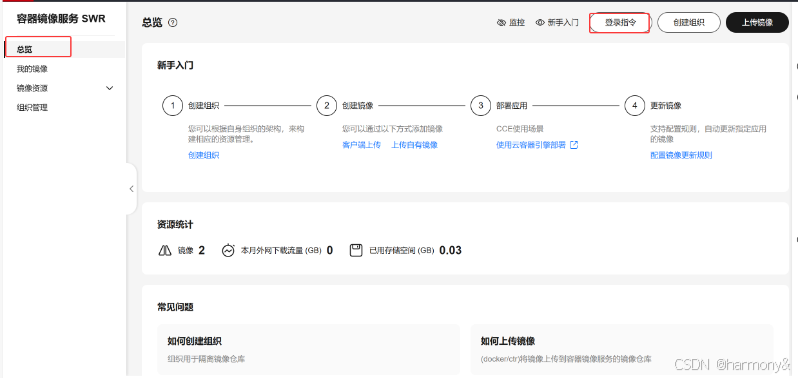Open the 配置镜像更新规则 link
This screenshot has width=798, height=378.
pos(681,155)
